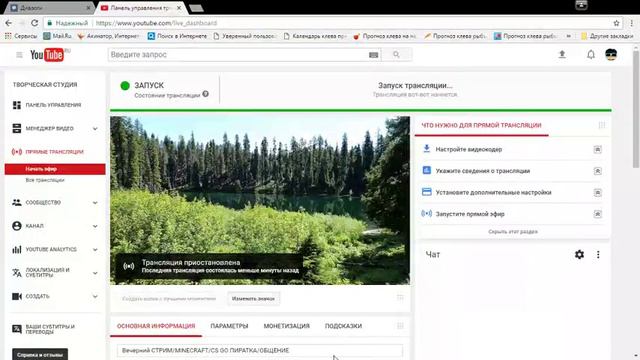Click the checklist panel drag-handle grid icon

[x=602, y=125]
